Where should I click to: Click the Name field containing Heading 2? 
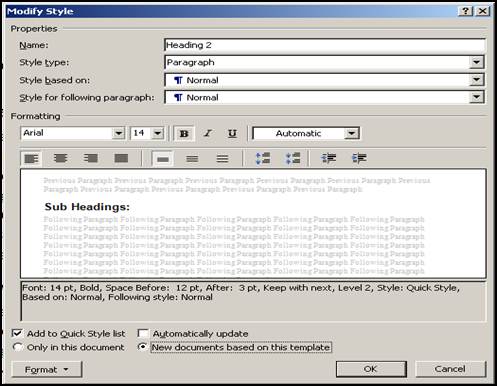(325, 45)
